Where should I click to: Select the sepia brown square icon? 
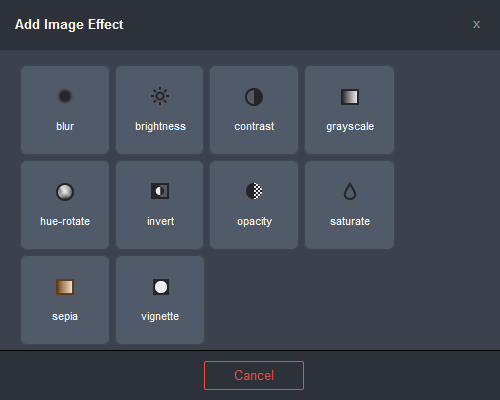click(x=65, y=287)
